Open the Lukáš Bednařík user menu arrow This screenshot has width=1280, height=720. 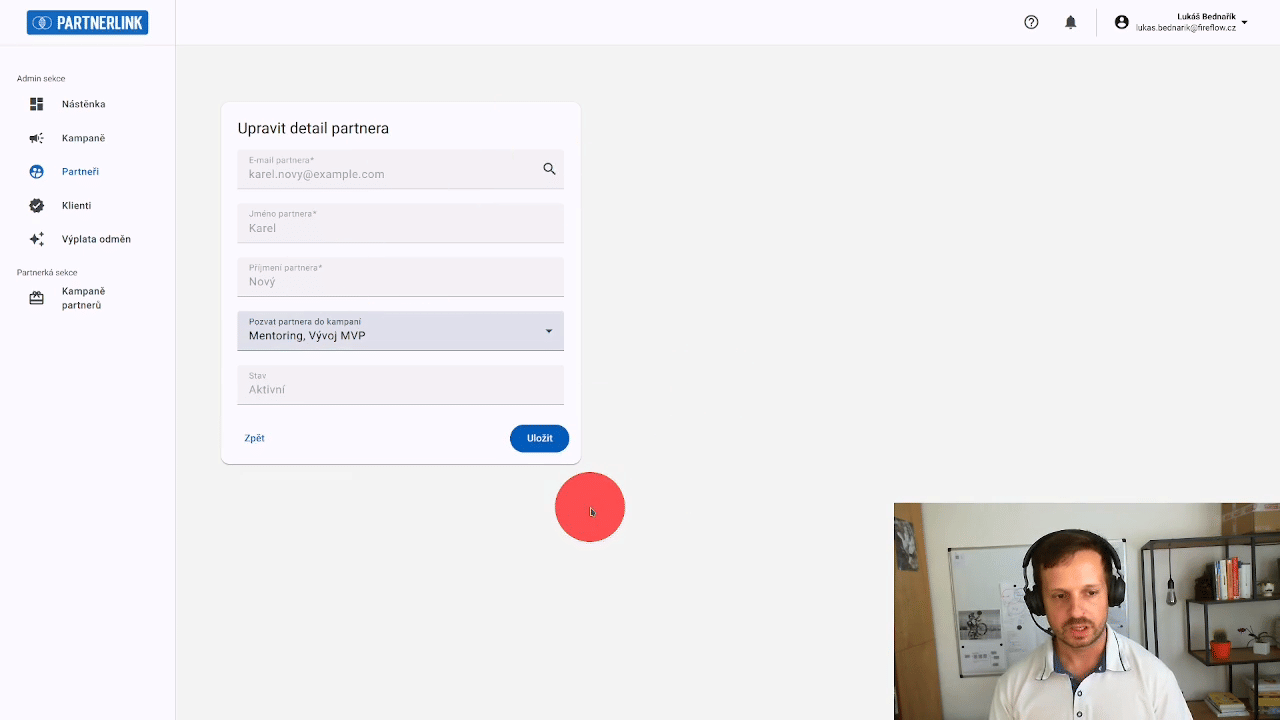coord(1244,22)
